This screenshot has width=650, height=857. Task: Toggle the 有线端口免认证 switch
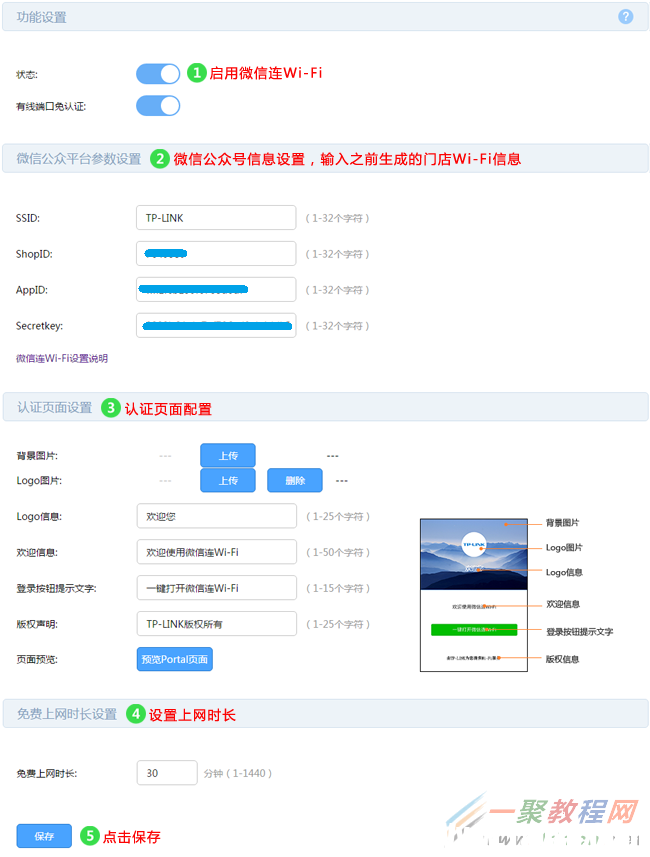tap(158, 106)
